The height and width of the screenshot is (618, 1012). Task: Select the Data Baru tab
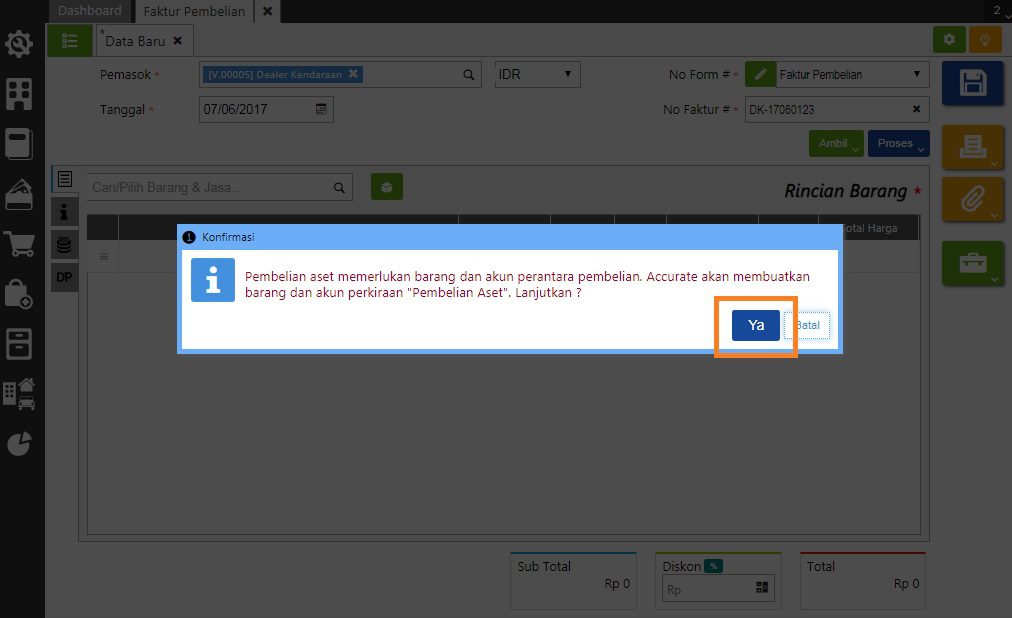point(135,41)
